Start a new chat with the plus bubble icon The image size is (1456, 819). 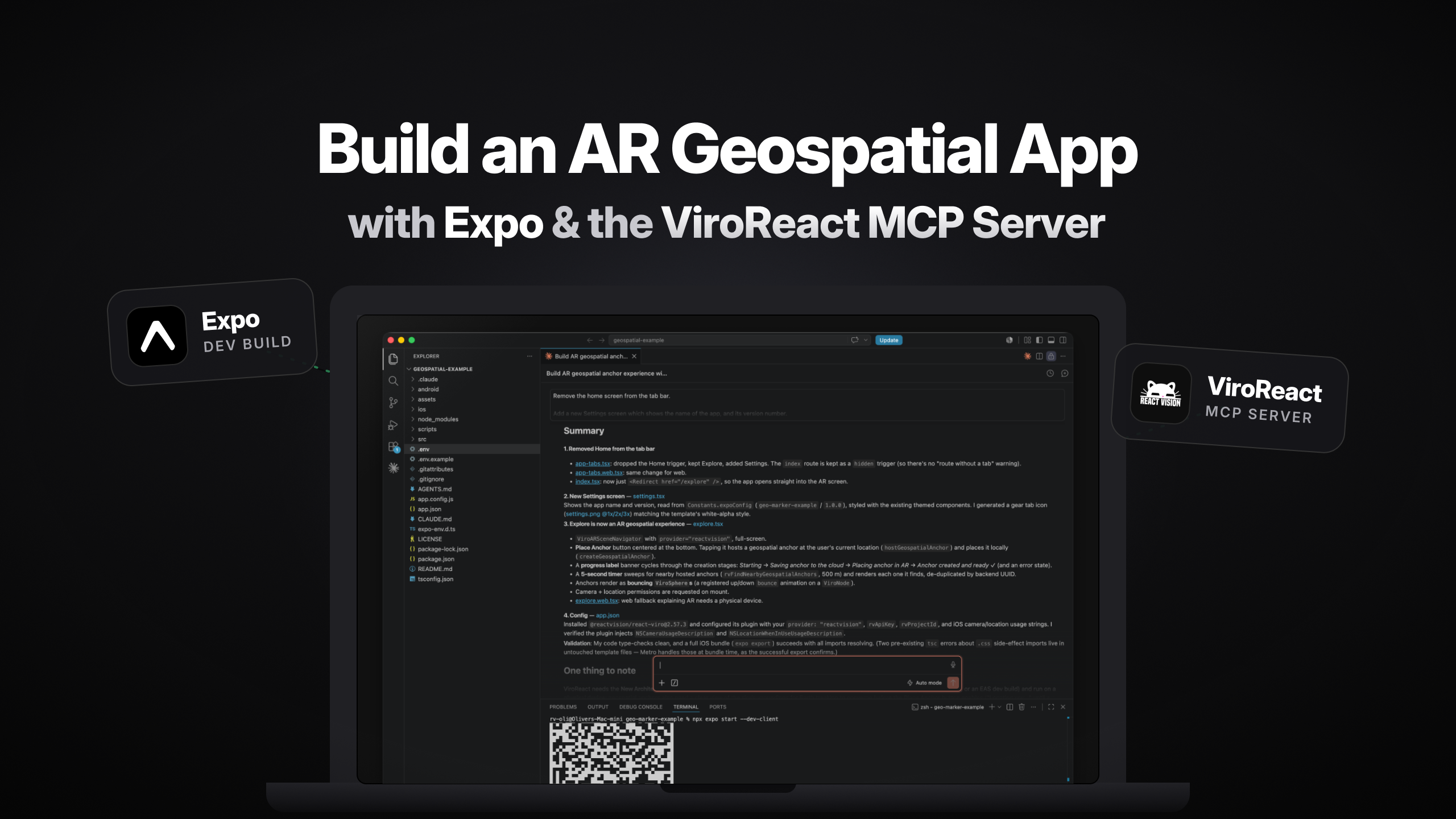[1065, 373]
